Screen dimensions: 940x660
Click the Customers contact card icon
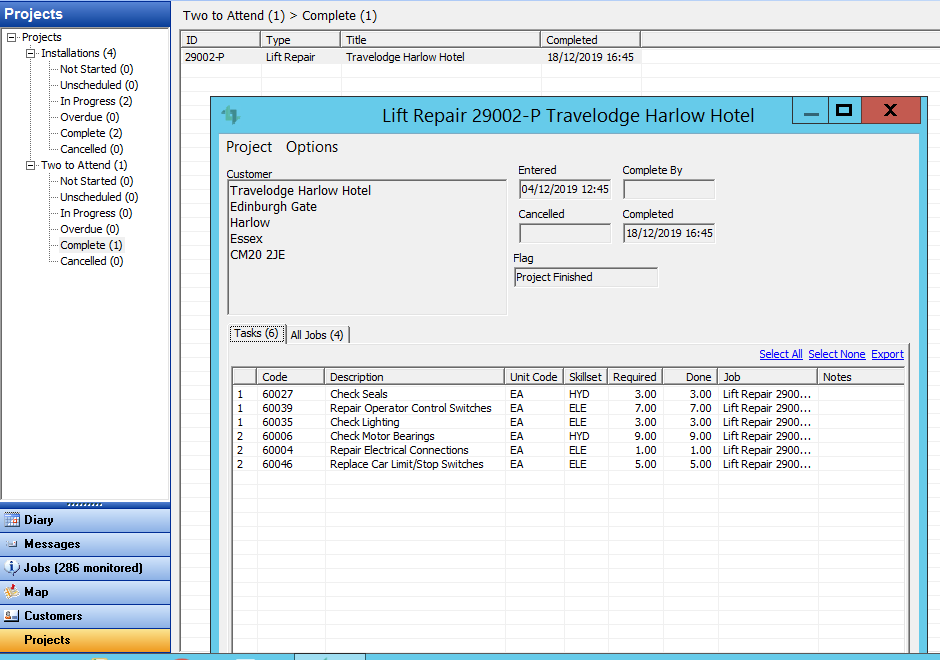[12, 616]
